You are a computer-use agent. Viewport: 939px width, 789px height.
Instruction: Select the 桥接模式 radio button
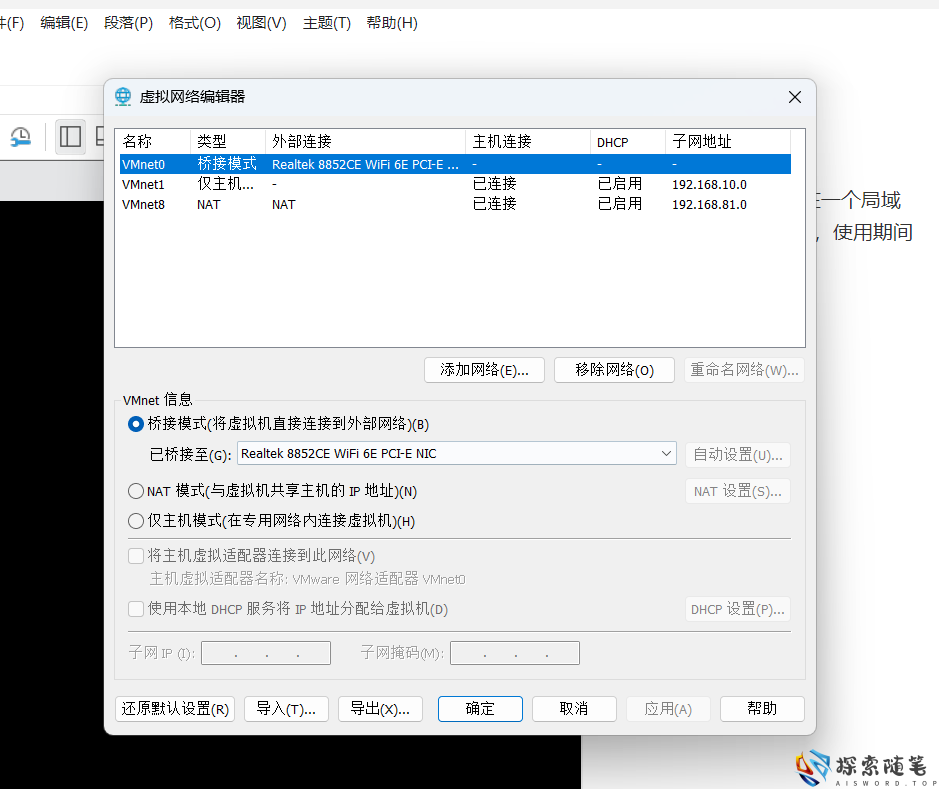pos(135,424)
